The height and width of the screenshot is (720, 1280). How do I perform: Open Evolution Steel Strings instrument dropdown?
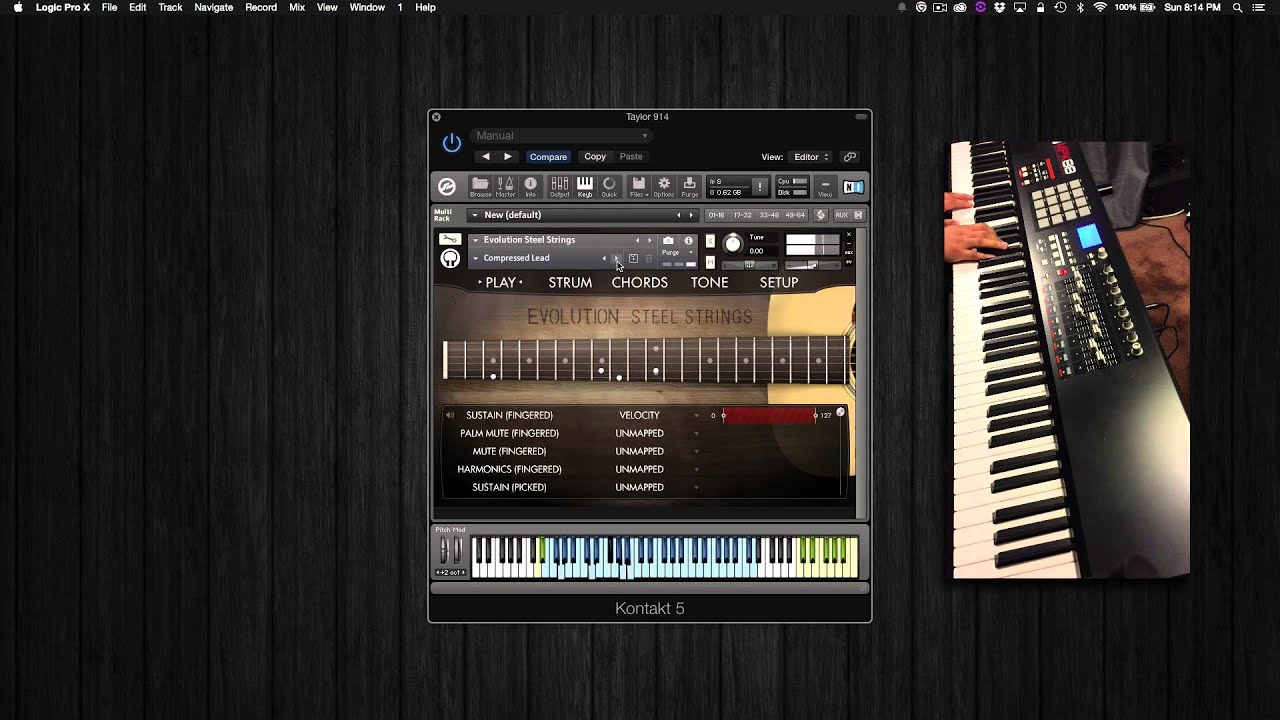476,240
